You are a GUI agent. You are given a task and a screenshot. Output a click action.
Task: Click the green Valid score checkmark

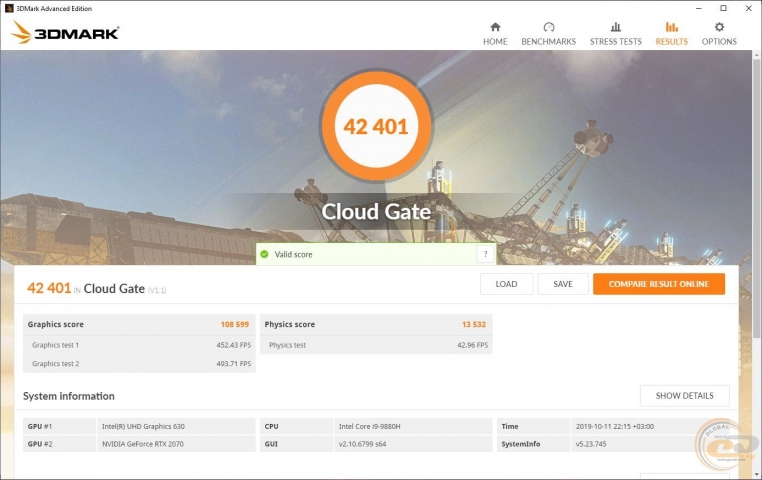click(x=264, y=254)
